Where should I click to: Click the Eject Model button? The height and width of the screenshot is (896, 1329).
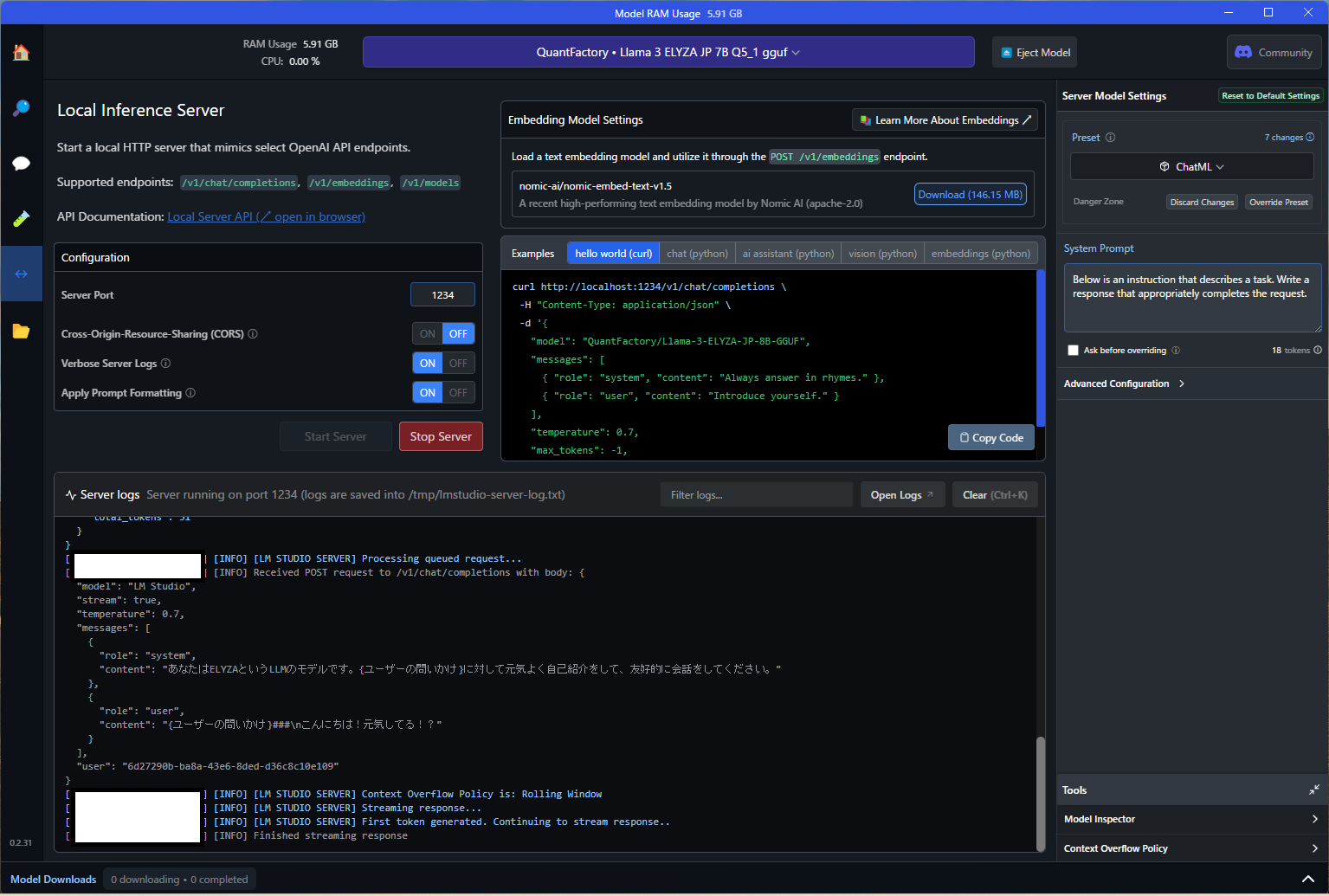[x=1035, y=52]
